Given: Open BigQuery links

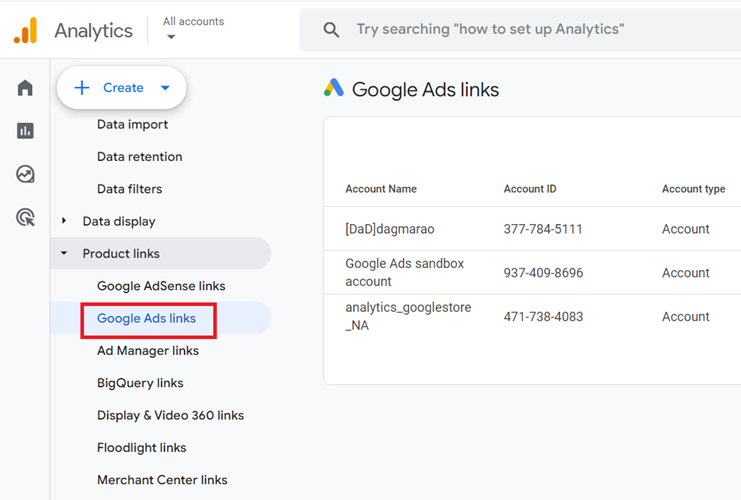Looking at the screenshot, I should pos(140,383).
